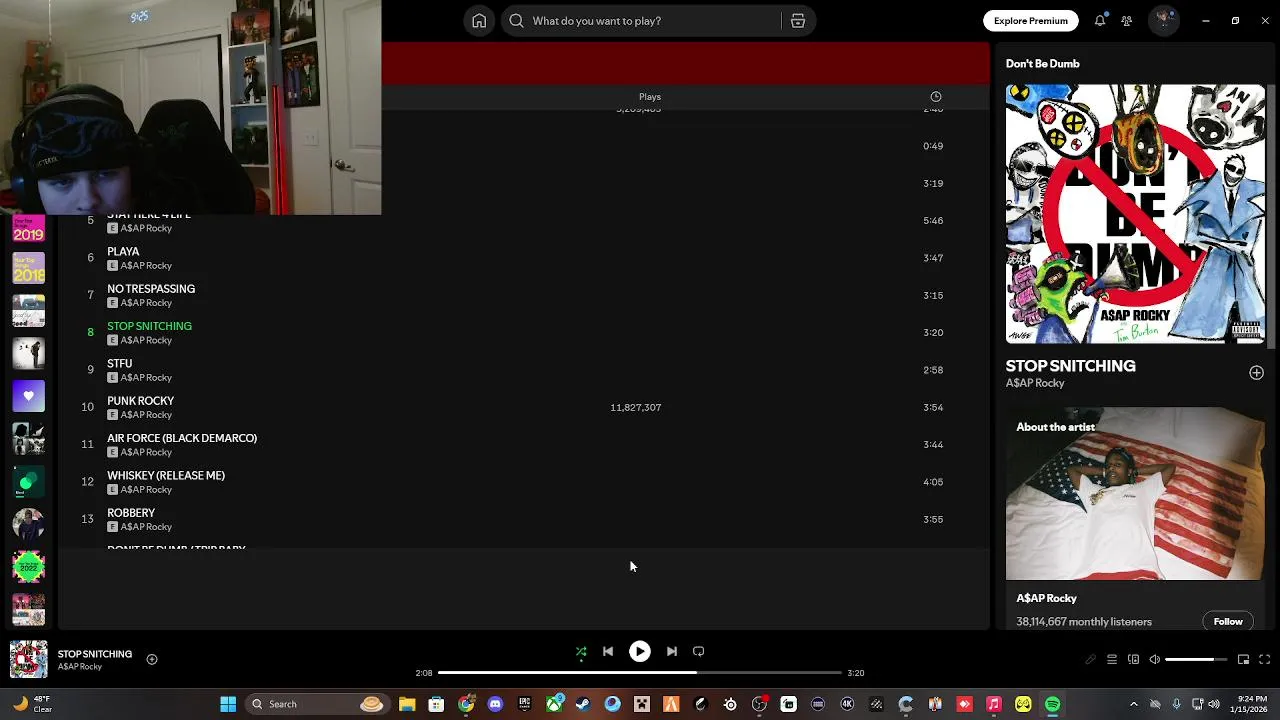The width and height of the screenshot is (1280, 720).
Task: Open Liked Songs heart playlist in sidebar
Action: pos(28,396)
